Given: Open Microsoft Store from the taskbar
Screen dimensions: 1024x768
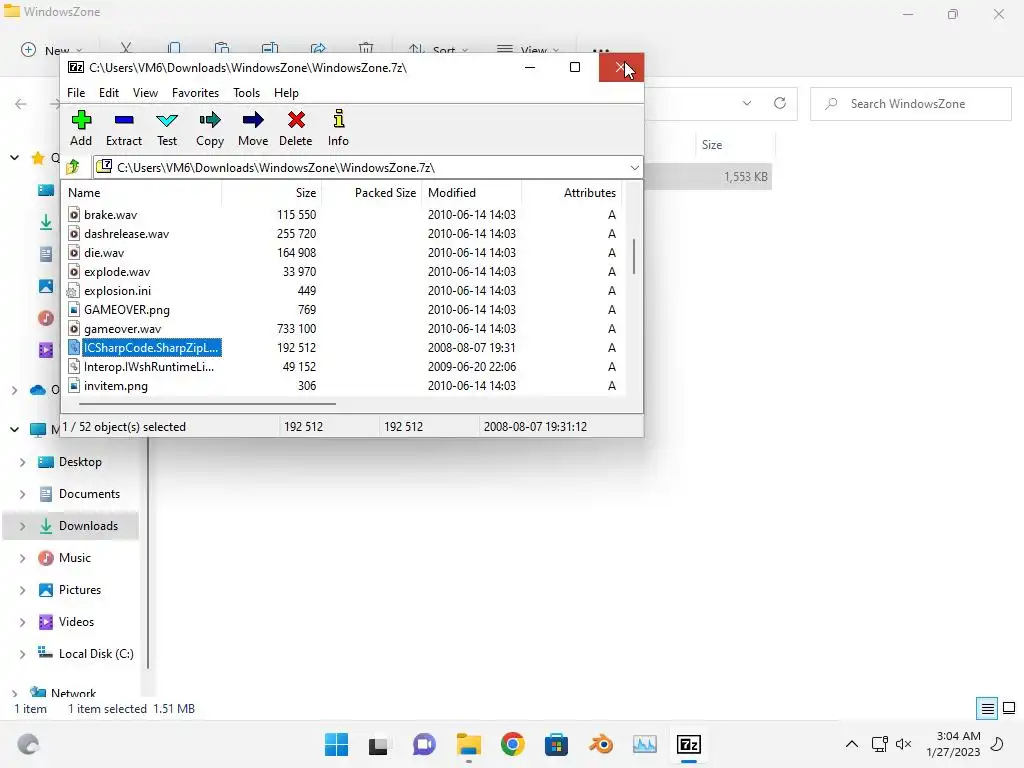Looking at the screenshot, I should click(556, 744).
